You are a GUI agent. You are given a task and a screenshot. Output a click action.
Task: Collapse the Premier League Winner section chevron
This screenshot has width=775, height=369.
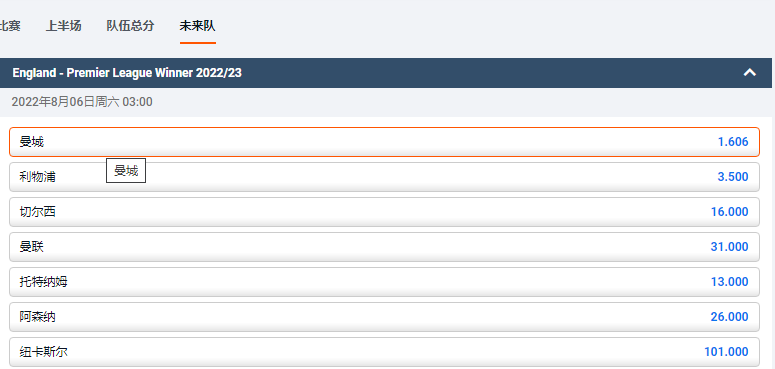coord(750,73)
